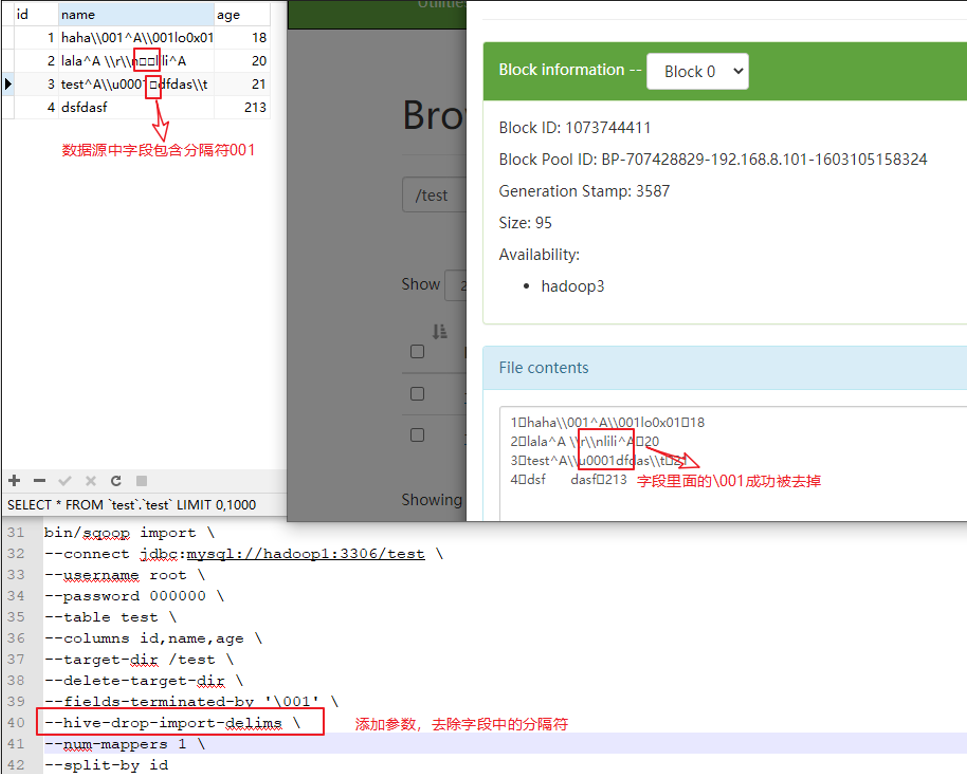Select the age cell with 213
Image resolution: width=967 pixels, height=774 pixels.
pos(242,107)
